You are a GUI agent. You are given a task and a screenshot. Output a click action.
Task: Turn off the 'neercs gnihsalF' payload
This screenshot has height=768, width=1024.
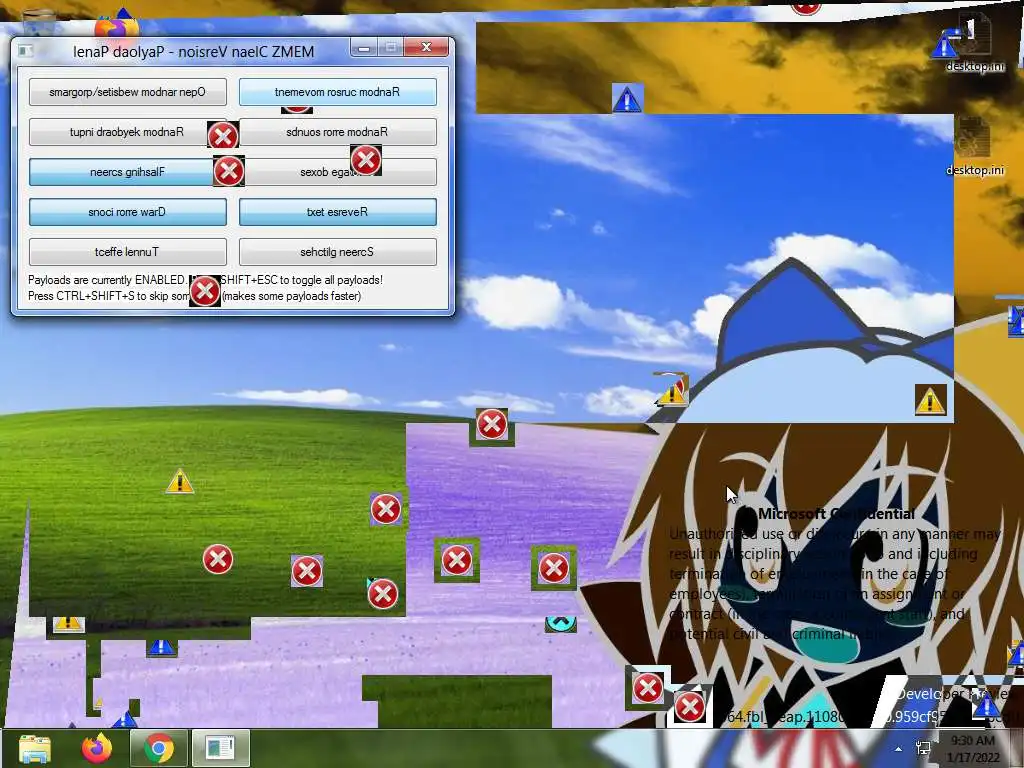point(127,172)
